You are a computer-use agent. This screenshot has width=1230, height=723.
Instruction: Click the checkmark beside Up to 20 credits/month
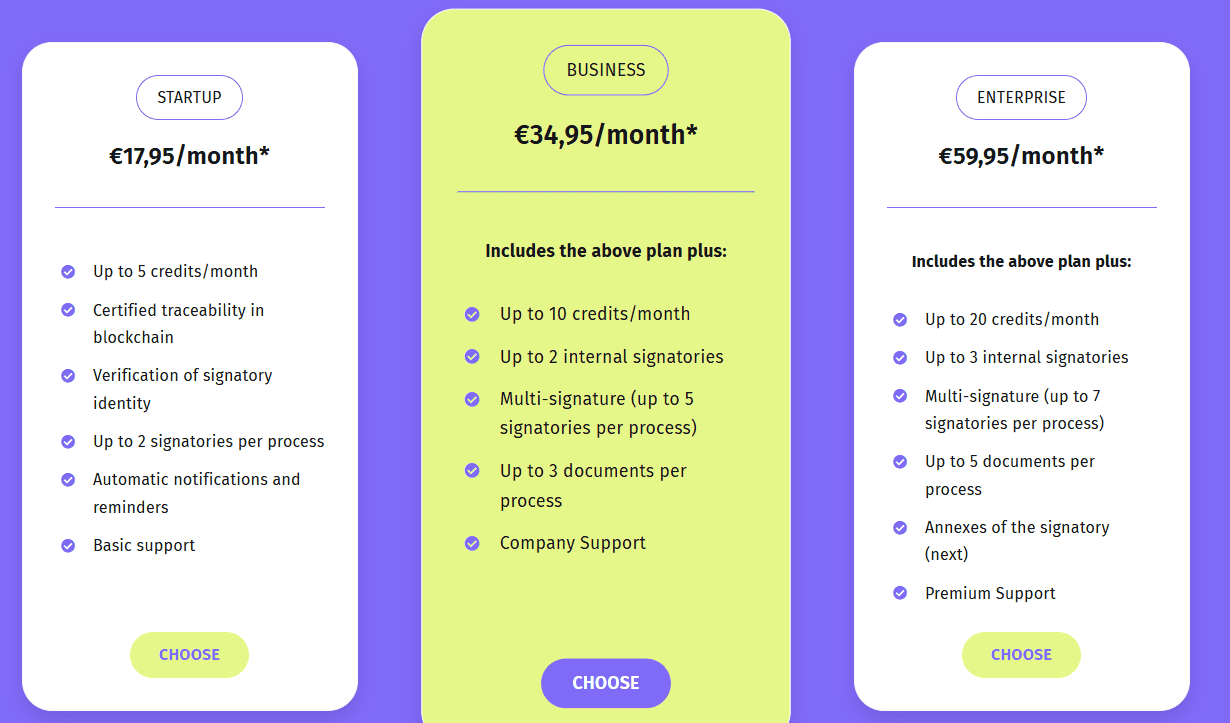898,319
